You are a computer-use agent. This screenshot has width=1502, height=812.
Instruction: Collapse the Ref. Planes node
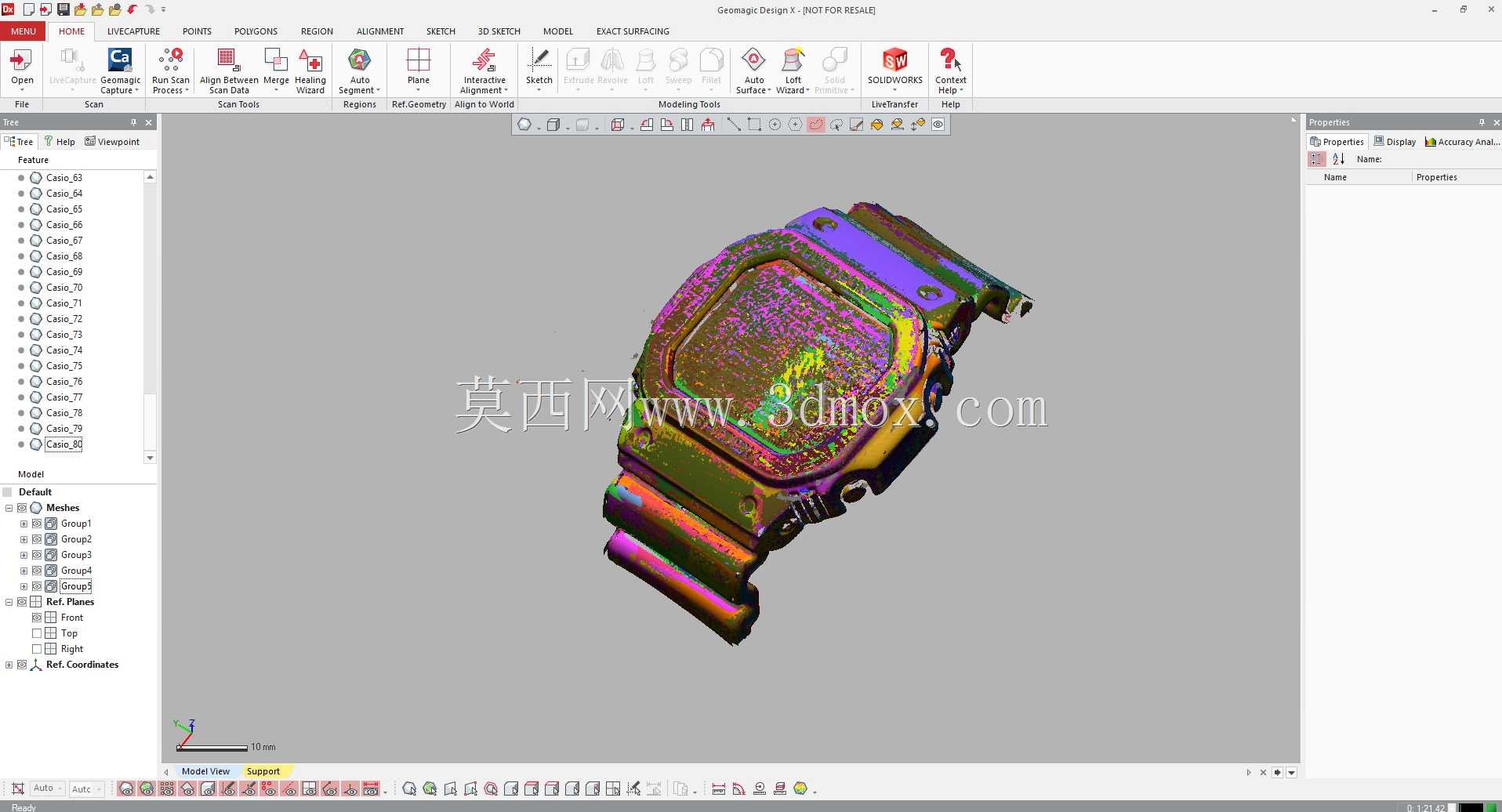[x=9, y=602]
